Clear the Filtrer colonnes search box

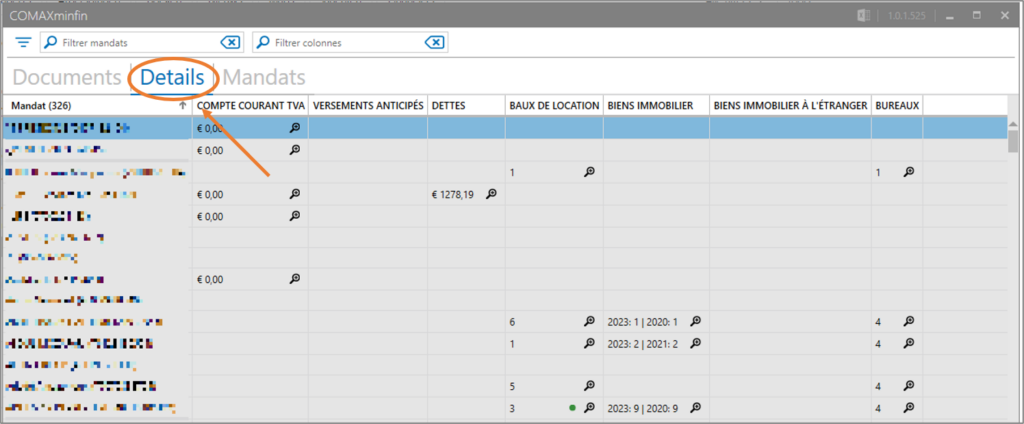pos(434,43)
